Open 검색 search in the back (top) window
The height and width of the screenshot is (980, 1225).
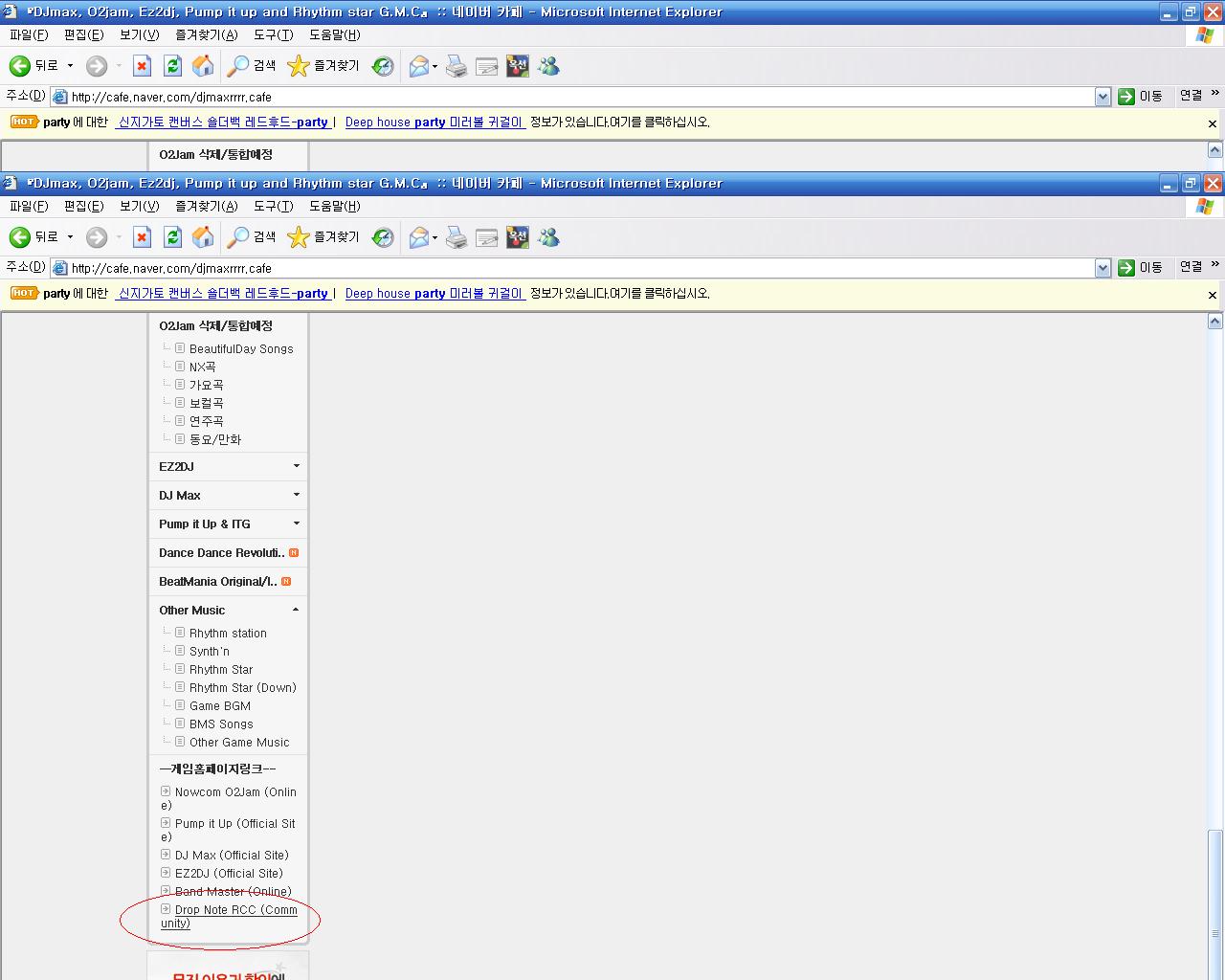click(252, 66)
